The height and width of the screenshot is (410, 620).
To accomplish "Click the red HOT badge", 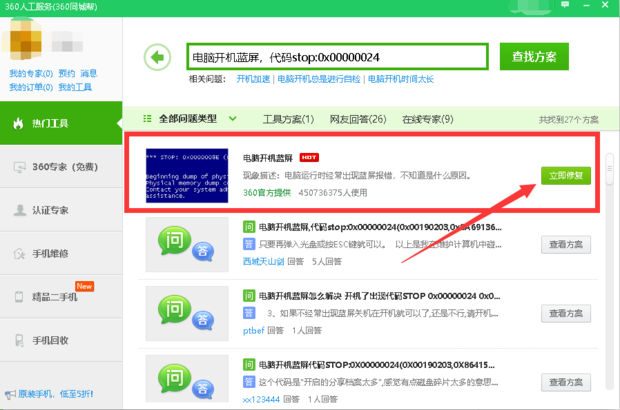I will click(309, 157).
